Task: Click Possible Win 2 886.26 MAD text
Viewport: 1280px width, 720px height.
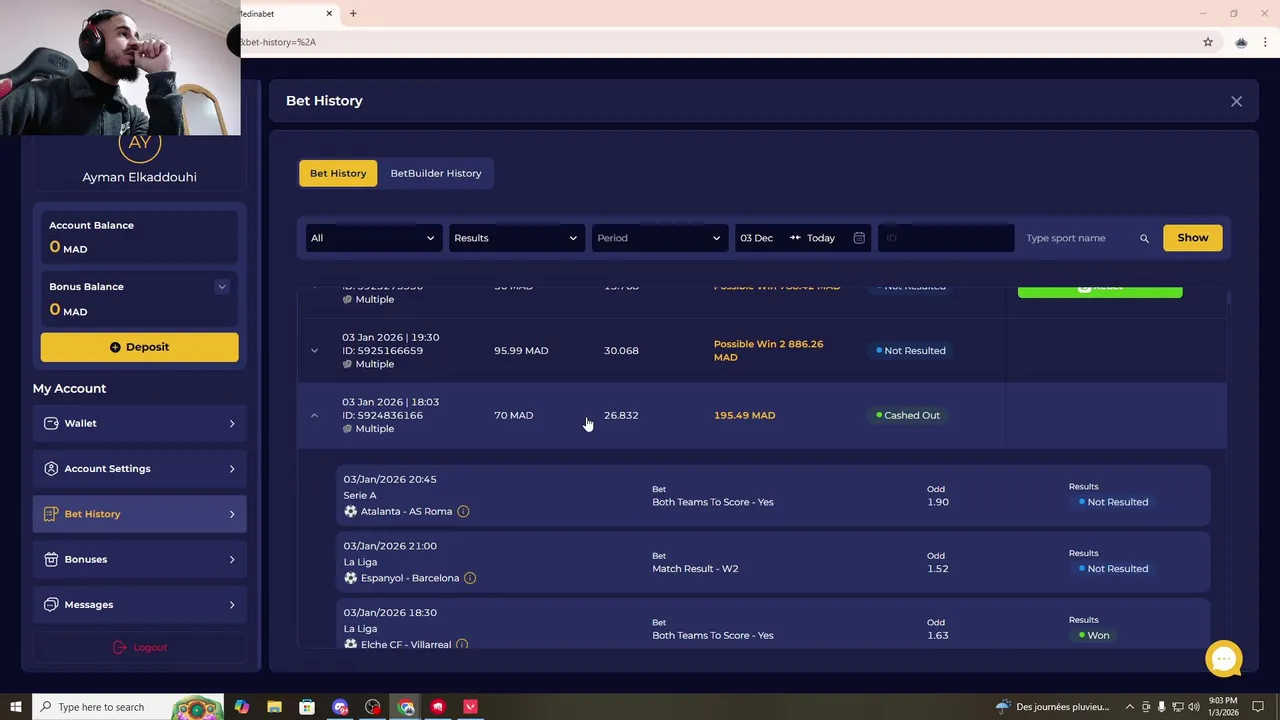Action: coord(768,350)
